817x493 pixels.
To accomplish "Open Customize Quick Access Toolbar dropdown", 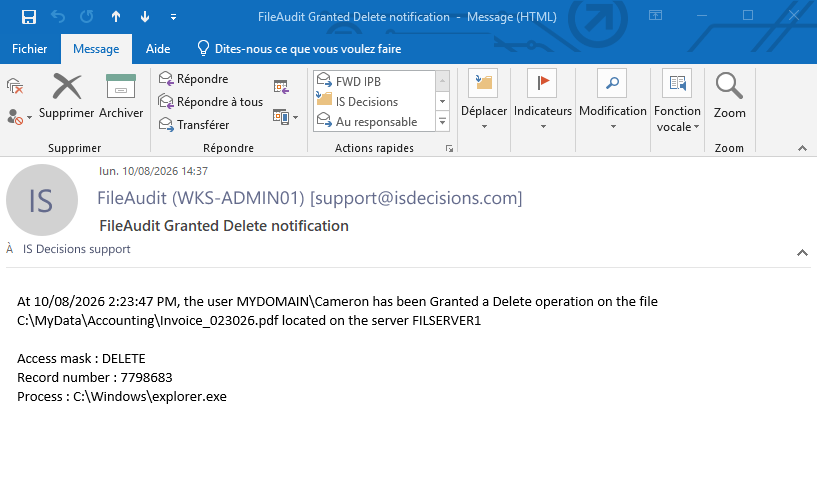I will coord(174,17).
